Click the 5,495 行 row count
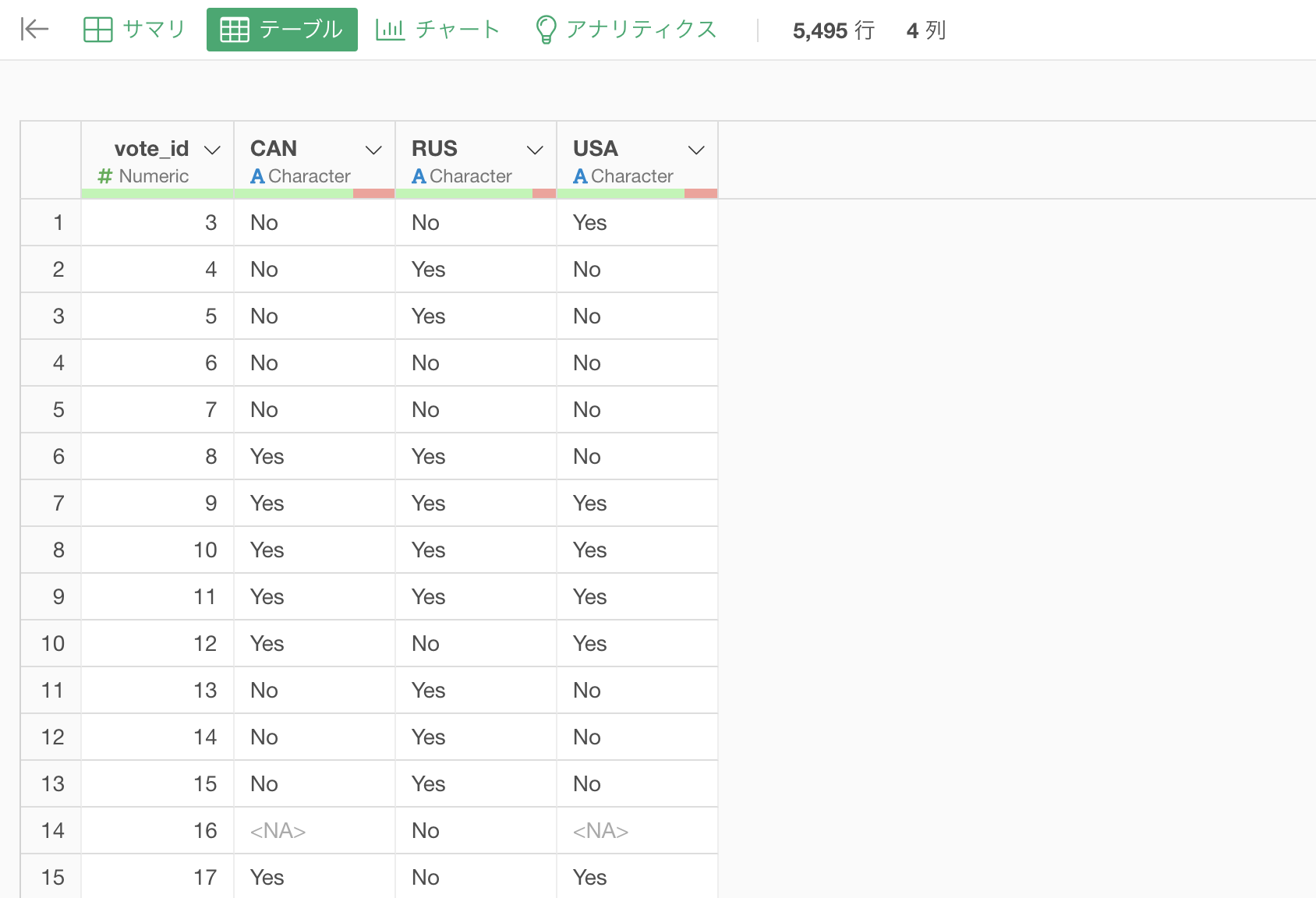The image size is (1316, 898). [x=833, y=30]
